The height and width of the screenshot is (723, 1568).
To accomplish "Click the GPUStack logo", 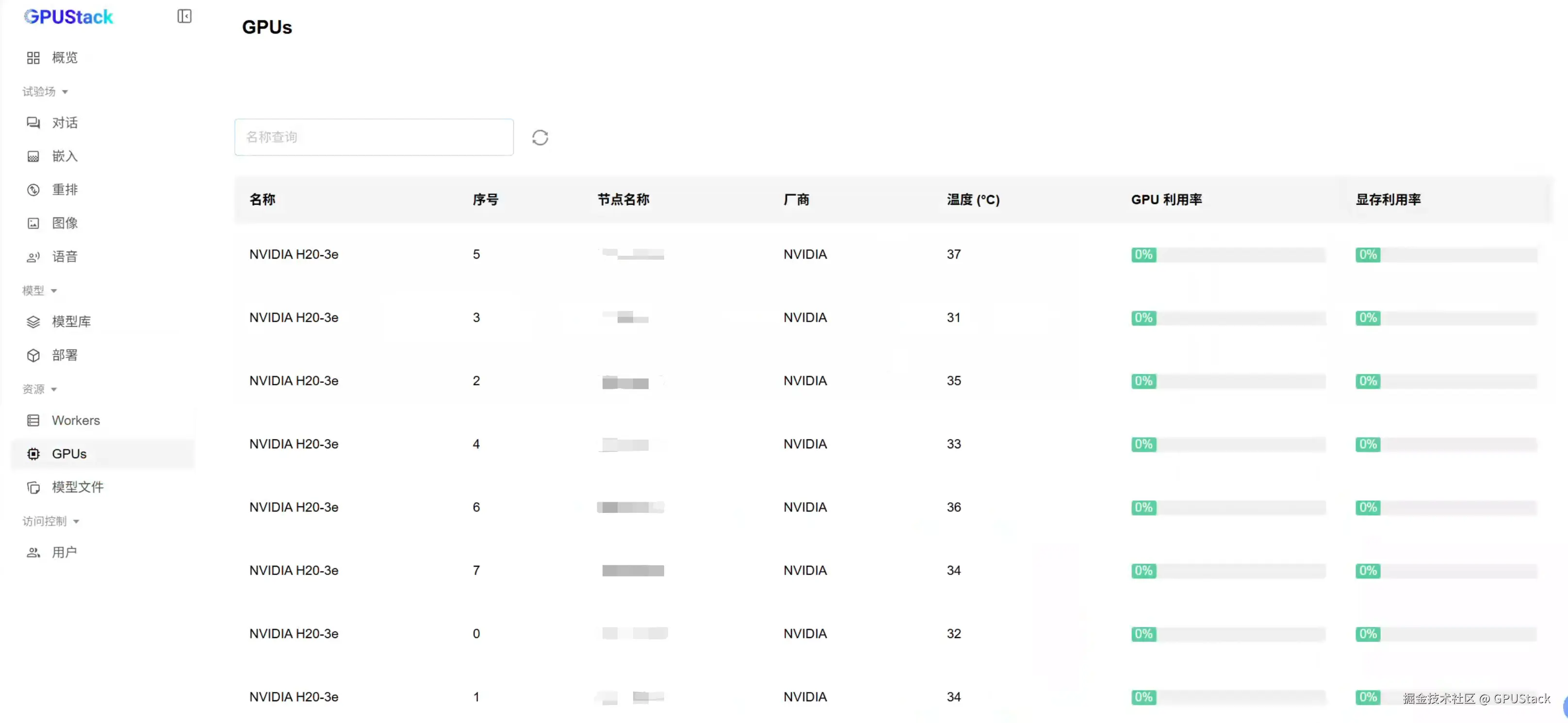I will pyautogui.click(x=69, y=16).
